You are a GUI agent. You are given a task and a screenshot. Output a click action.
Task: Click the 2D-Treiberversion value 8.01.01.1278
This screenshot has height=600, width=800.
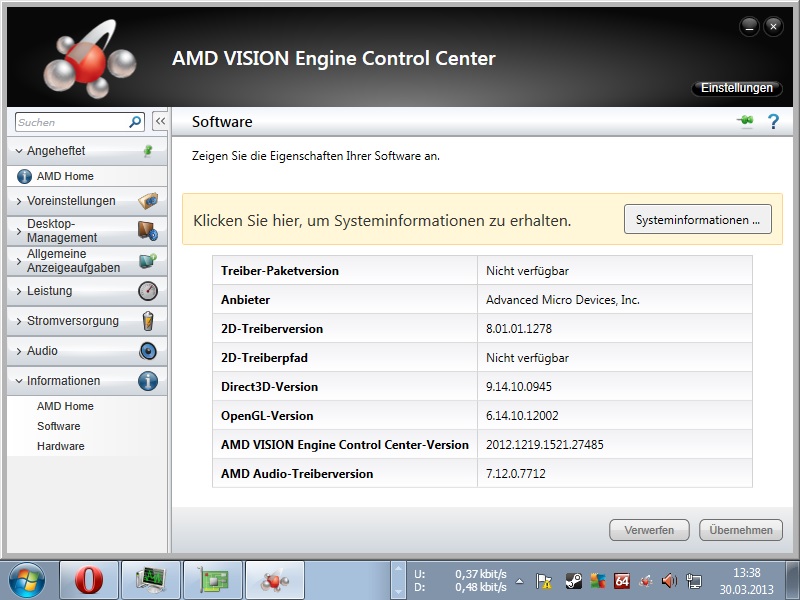(518, 329)
